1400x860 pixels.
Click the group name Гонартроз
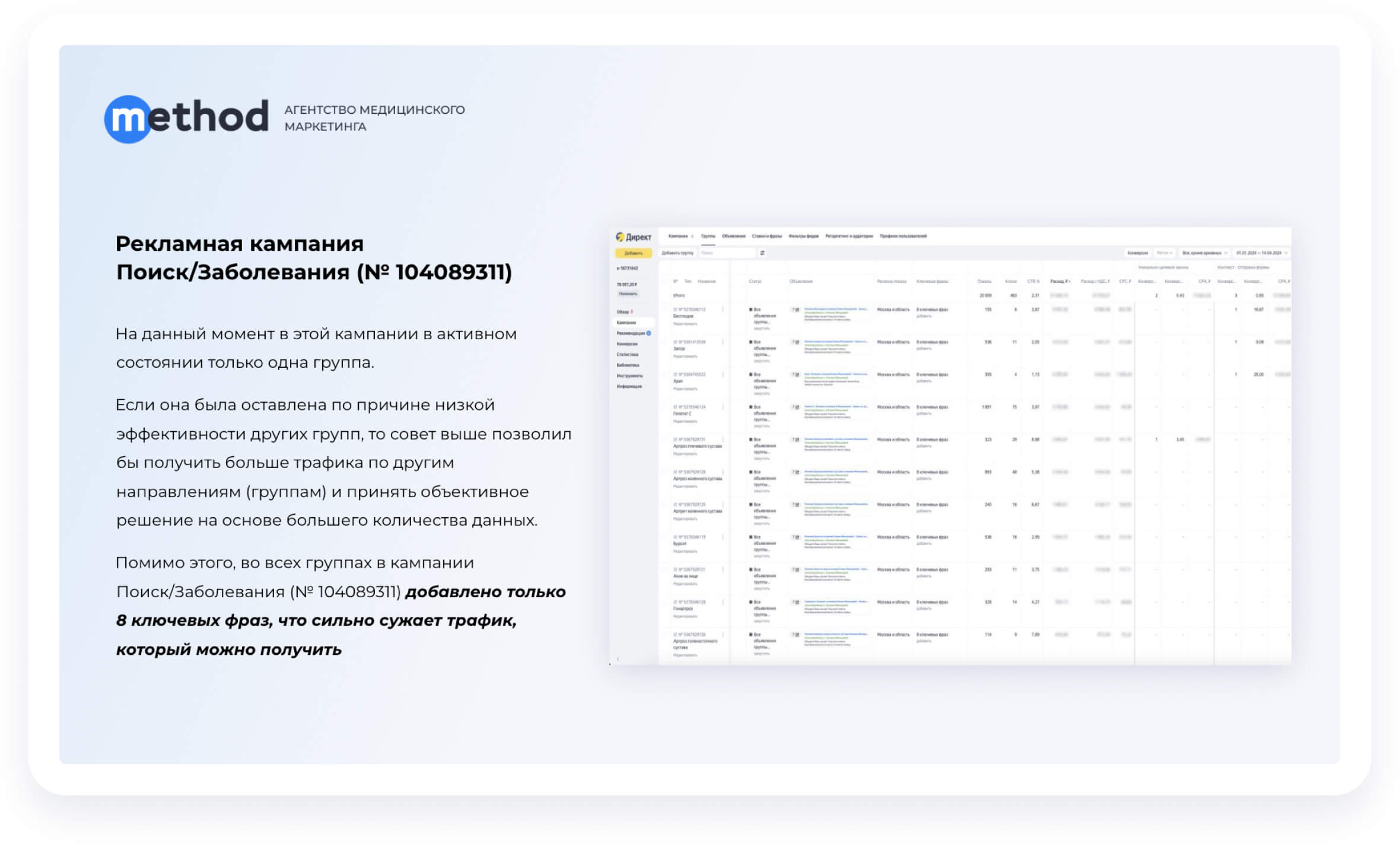(683, 609)
